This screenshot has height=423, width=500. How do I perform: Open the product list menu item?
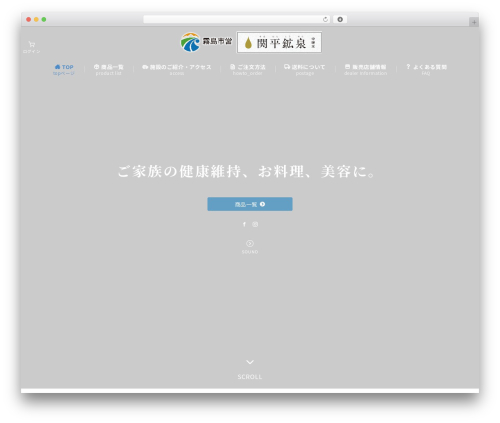(x=109, y=70)
